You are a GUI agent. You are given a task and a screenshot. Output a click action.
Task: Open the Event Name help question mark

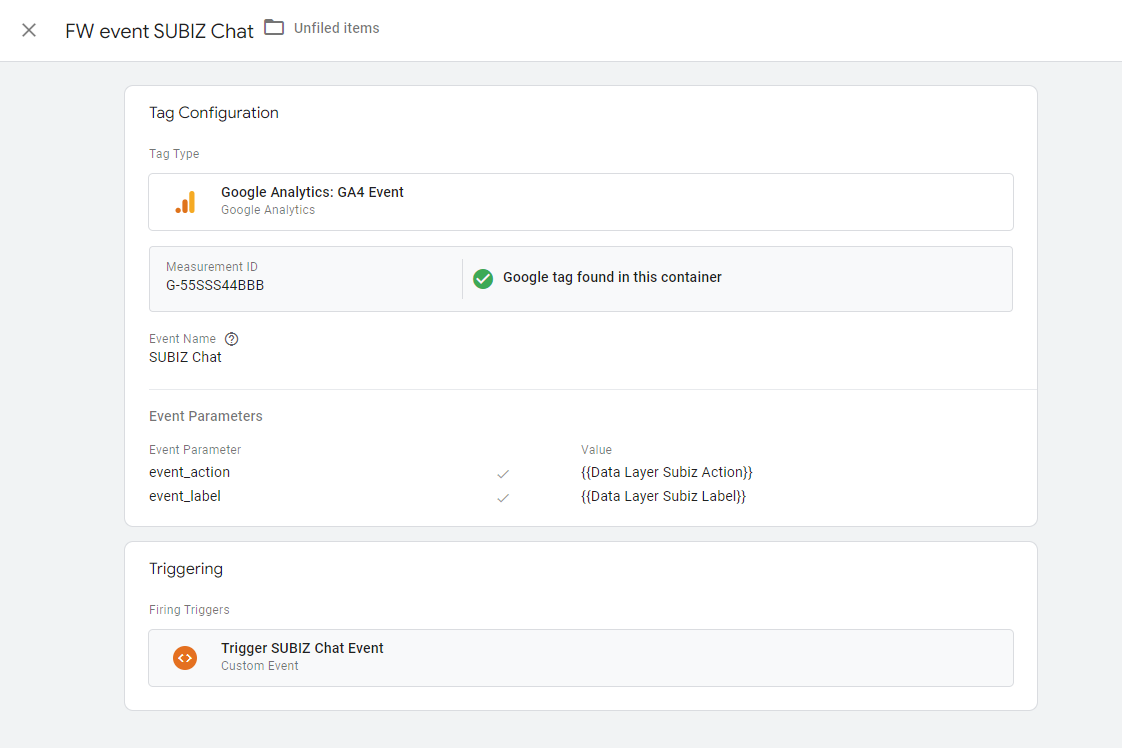232,339
